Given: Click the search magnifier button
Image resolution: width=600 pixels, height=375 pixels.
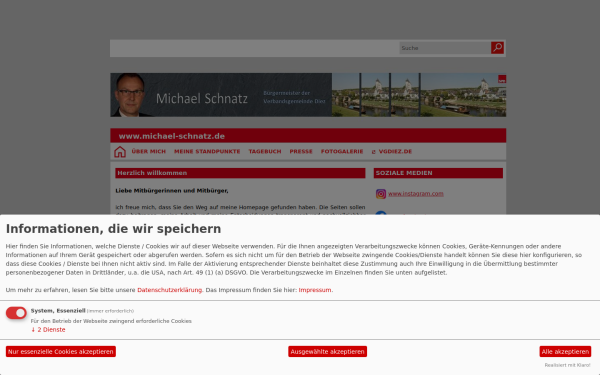Looking at the screenshot, I should (x=497, y=48).
